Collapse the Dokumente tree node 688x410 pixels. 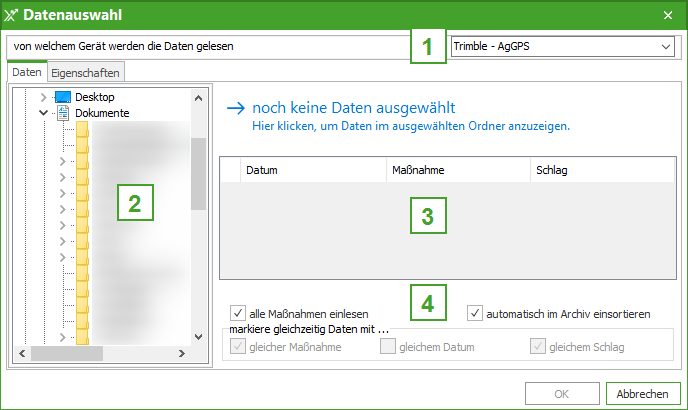tap(43, 113)
